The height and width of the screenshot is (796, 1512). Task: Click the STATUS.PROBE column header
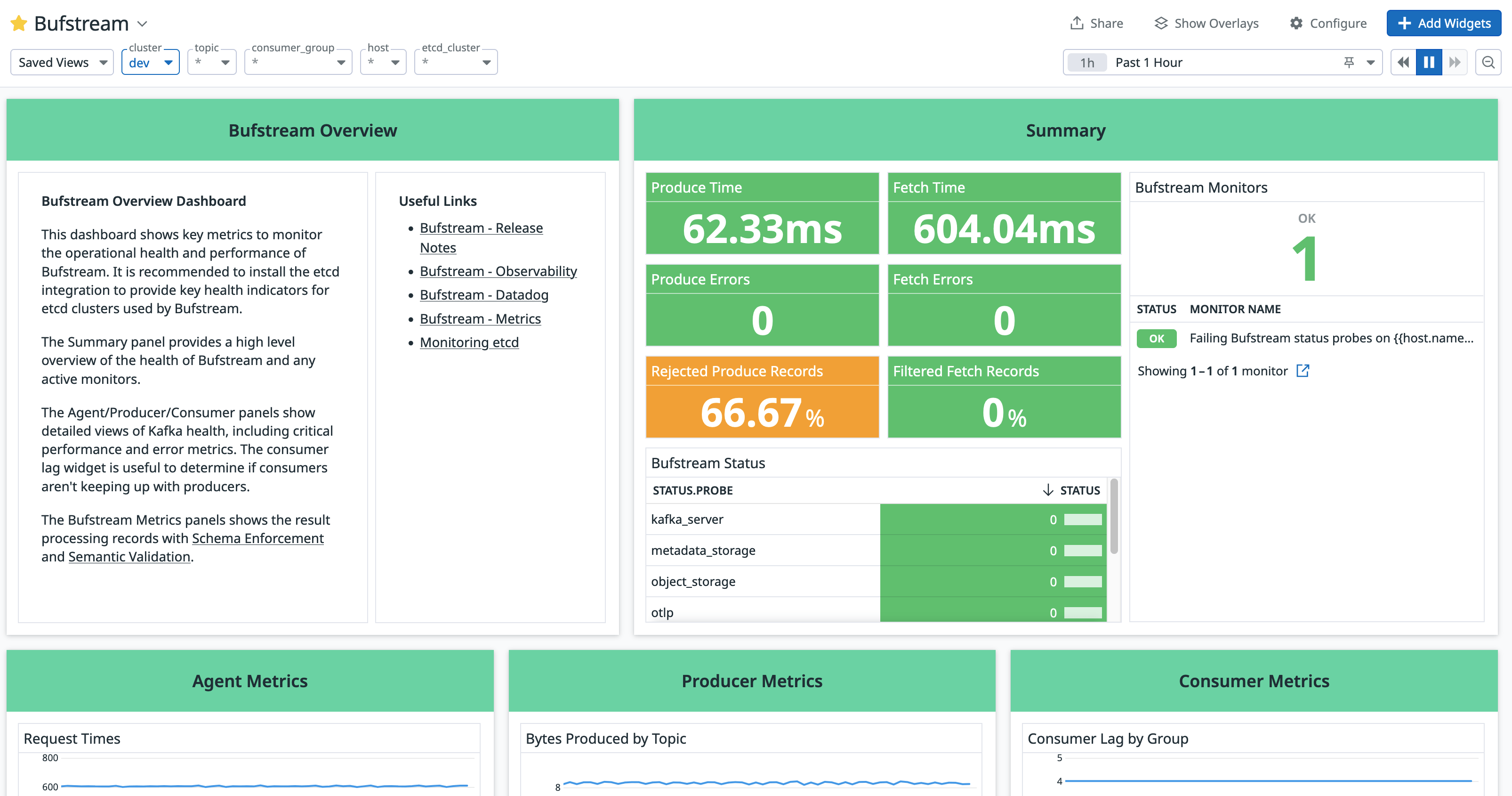[692, 490]
